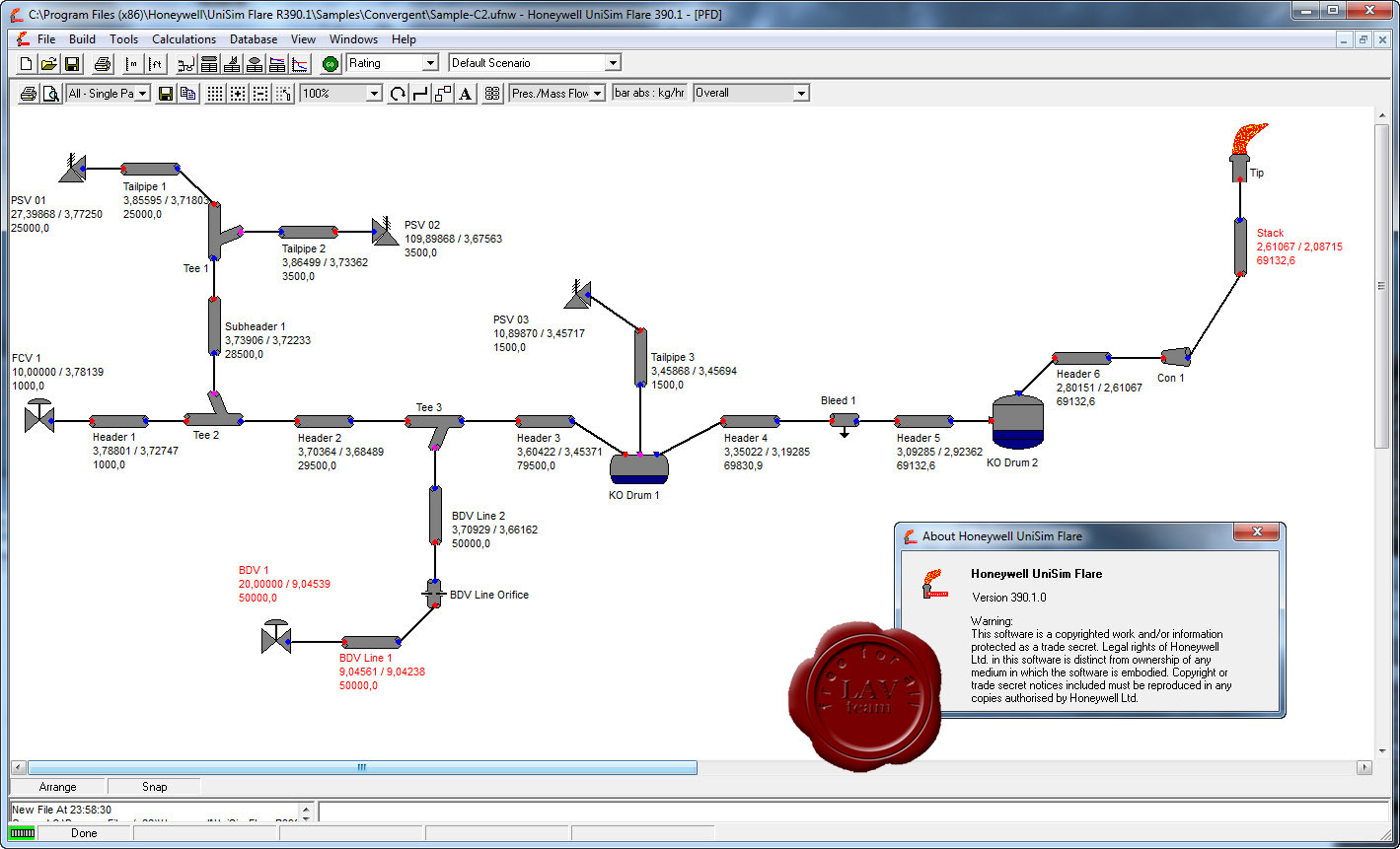Close the About Honeywell UniSim Flare dialog
Viewport: 1400px width, 849px height.
(x=1257, y=533)
